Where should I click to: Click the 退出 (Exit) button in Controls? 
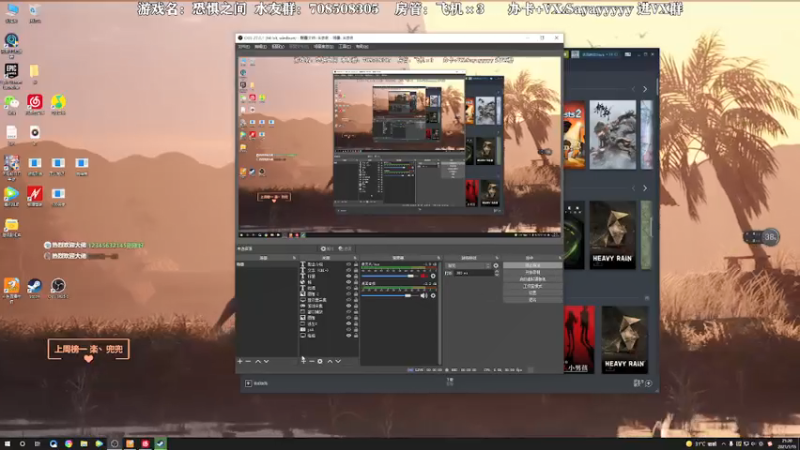[532, 300]
